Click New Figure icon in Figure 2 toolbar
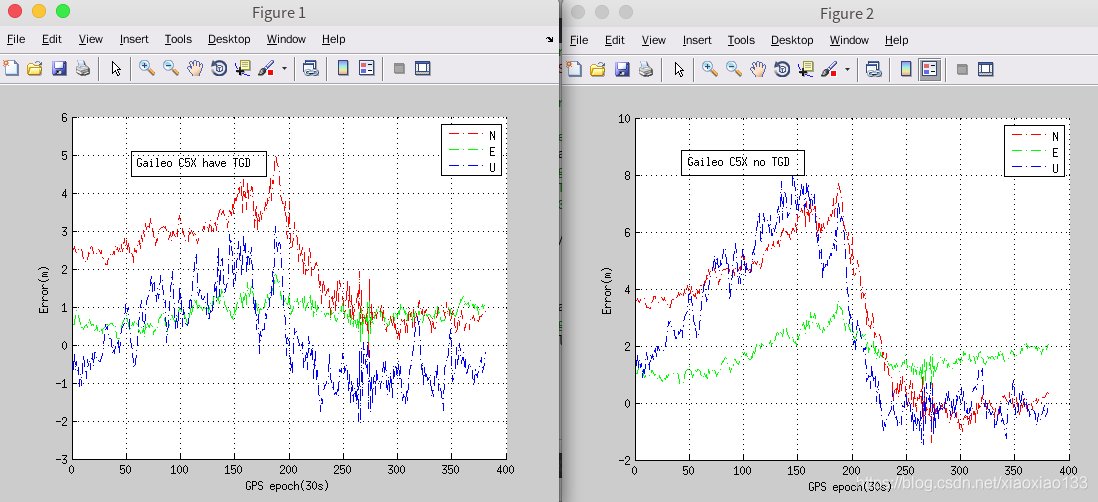The width and height of the screenshot is (1098, 502). pyautogui.click(x=574, y=69)
